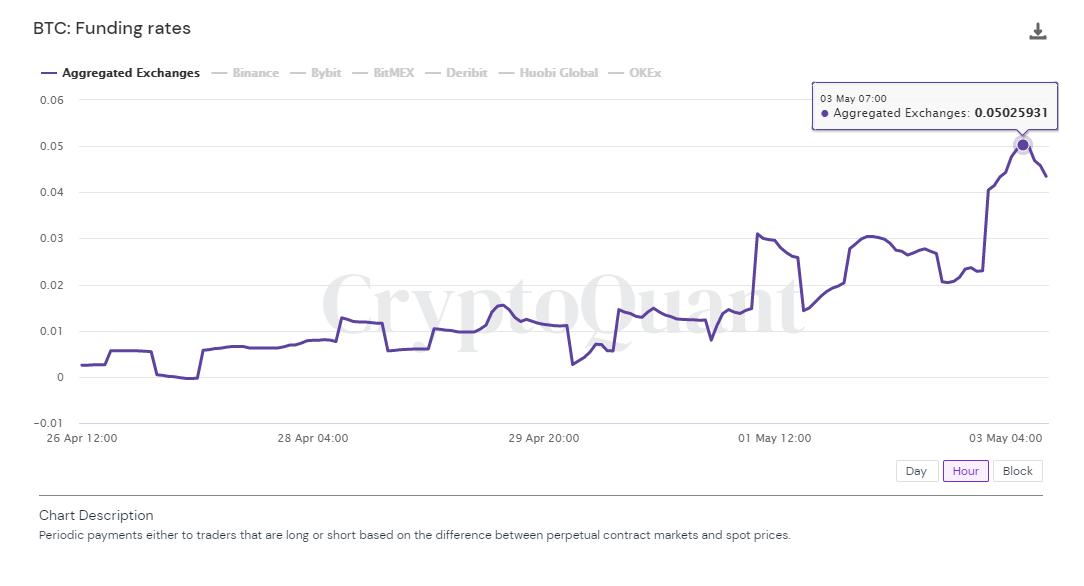Viewport: 1084px width, 586px height.
Task: Click the BTC: Funding rates title
Action: (112, 29)
